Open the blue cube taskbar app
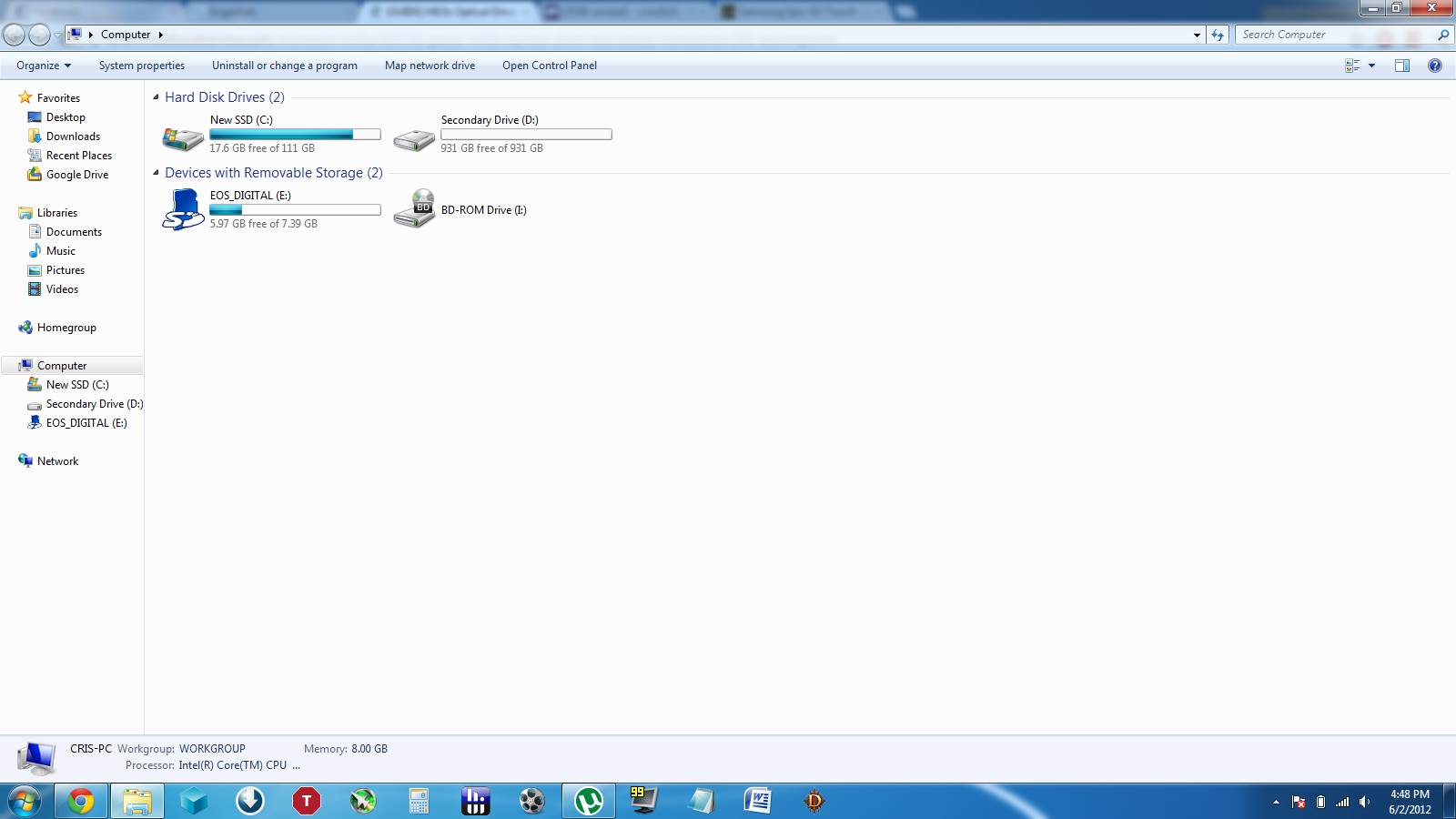This screenshot has width=1456, height=819. point(194,802)
